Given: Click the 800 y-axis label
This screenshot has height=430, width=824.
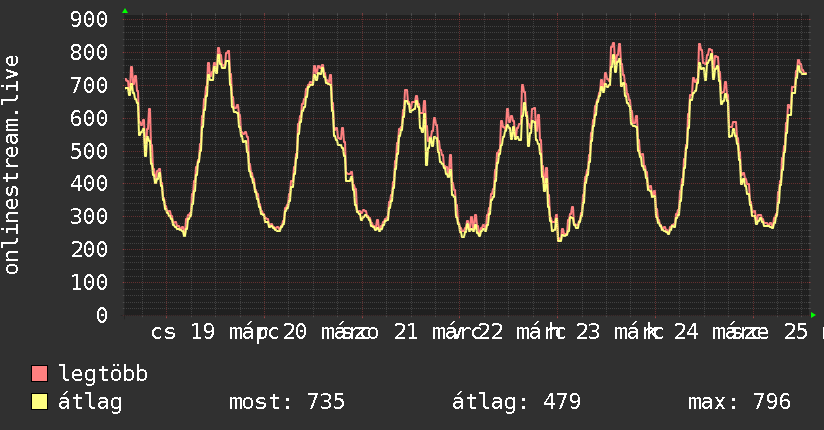Looking at the screenshot, I should click(89, 52).
